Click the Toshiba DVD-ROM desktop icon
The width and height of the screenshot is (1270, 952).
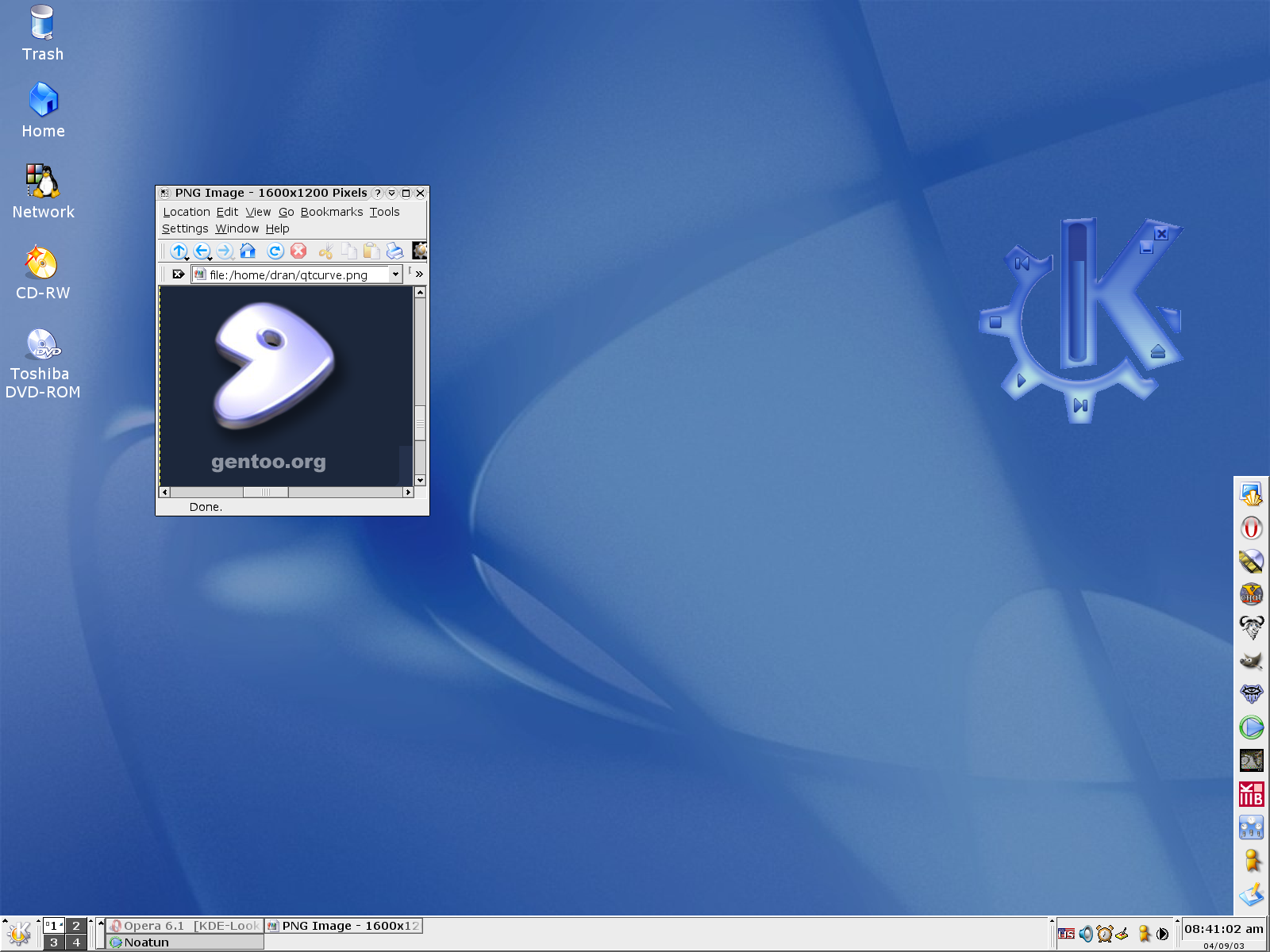[x=42, y=365]
